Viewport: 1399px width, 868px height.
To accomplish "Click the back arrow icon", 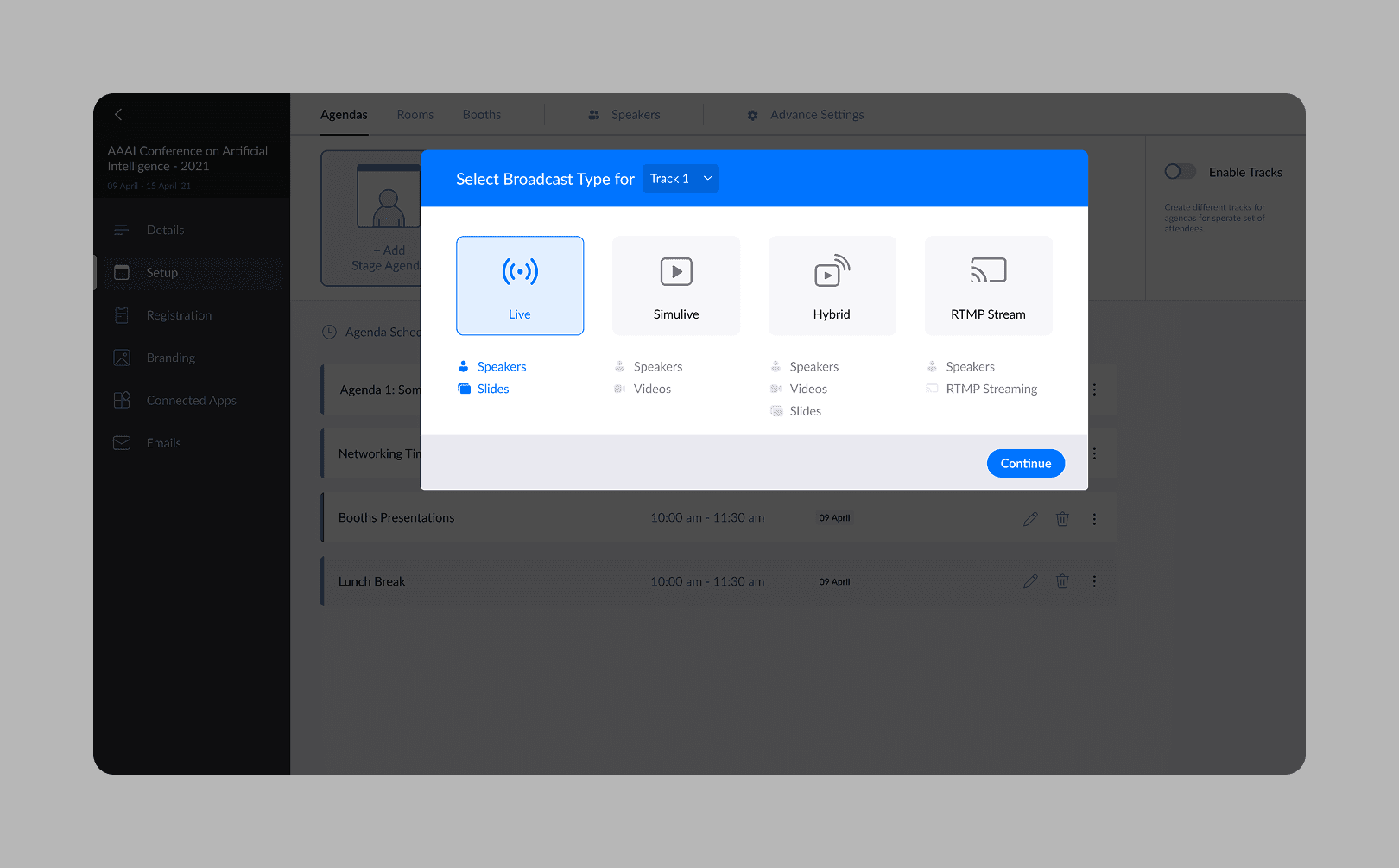I will 117,114.
